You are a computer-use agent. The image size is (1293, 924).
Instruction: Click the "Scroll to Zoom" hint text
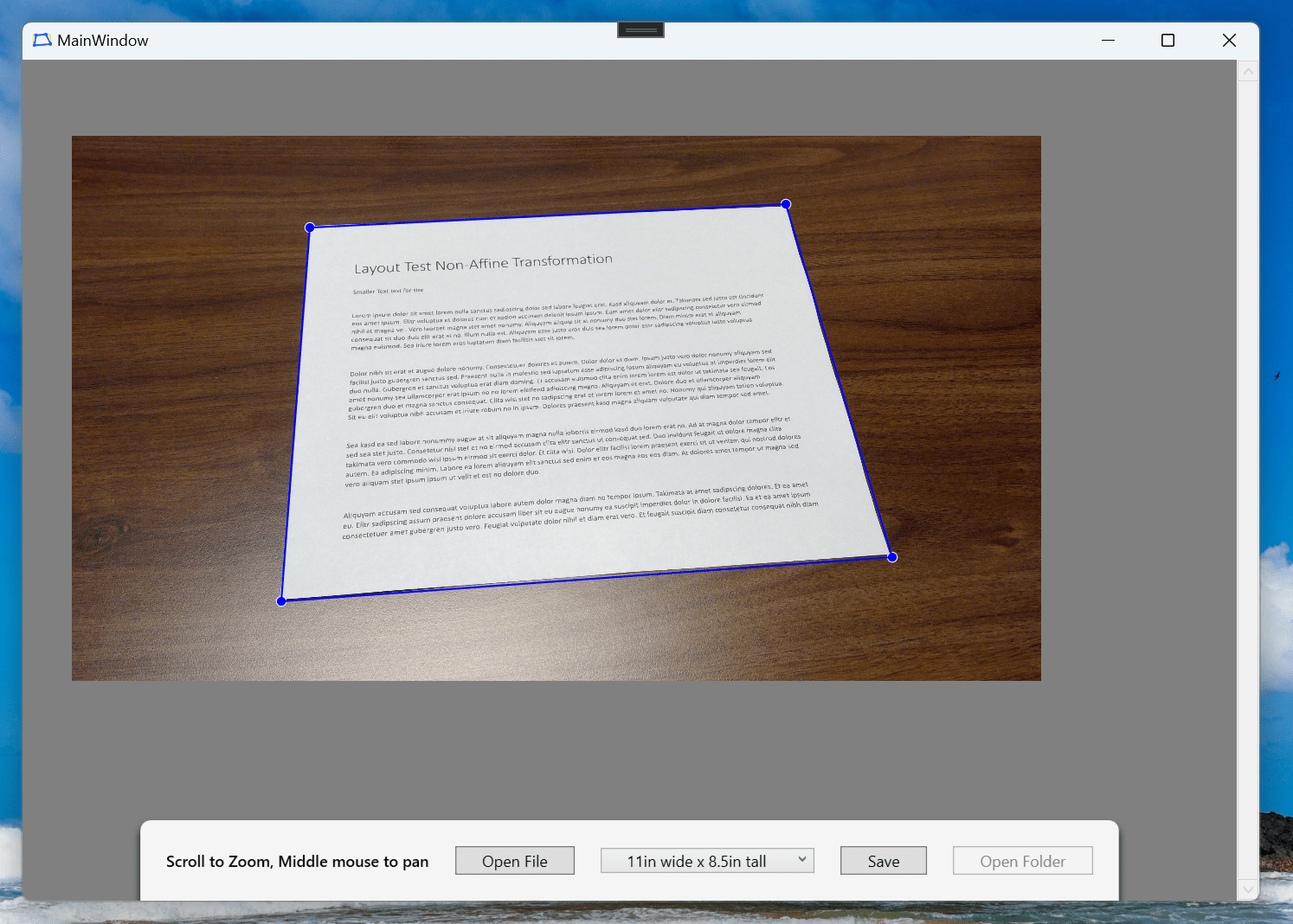(x=297, y=862)
